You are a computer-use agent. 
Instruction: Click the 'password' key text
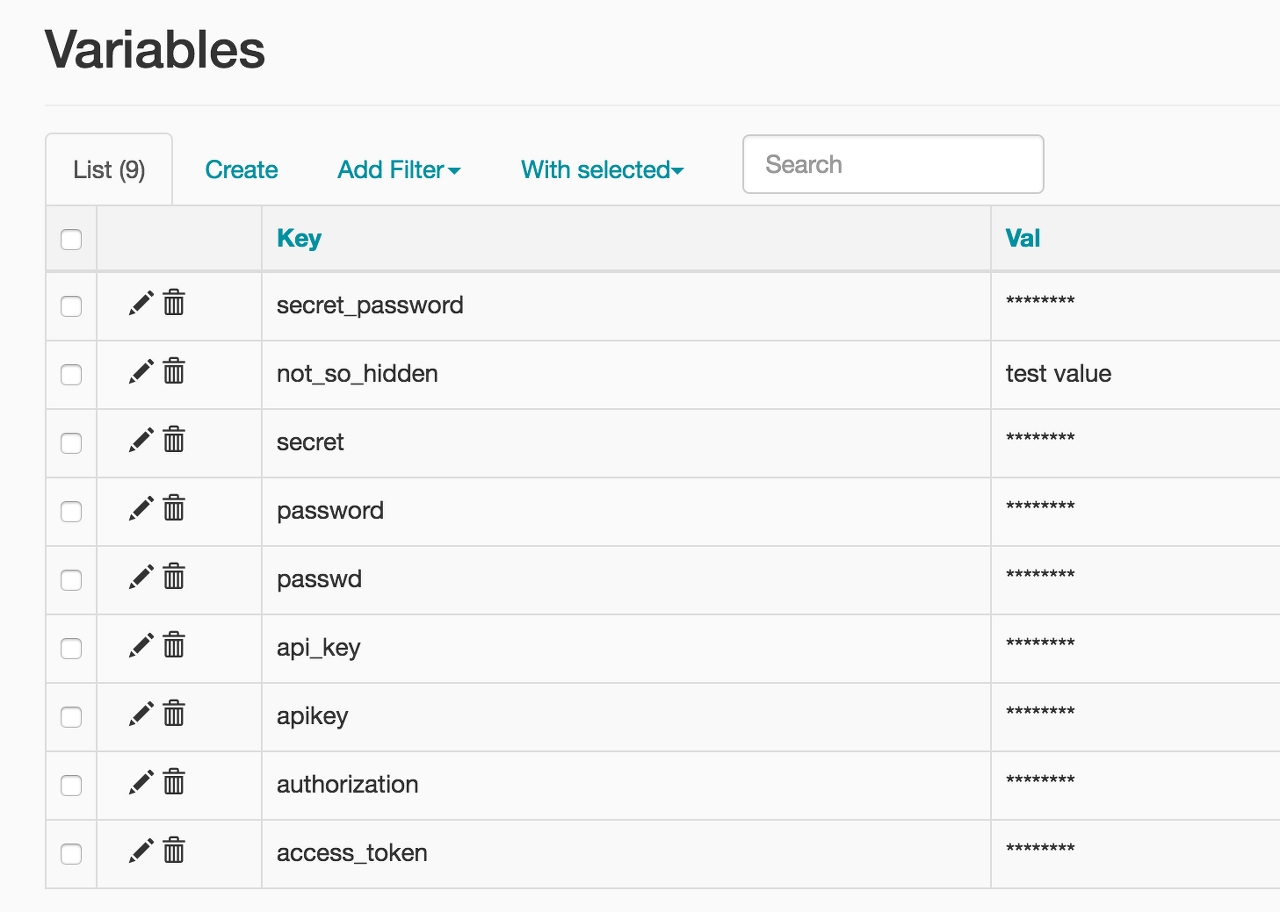330,510
